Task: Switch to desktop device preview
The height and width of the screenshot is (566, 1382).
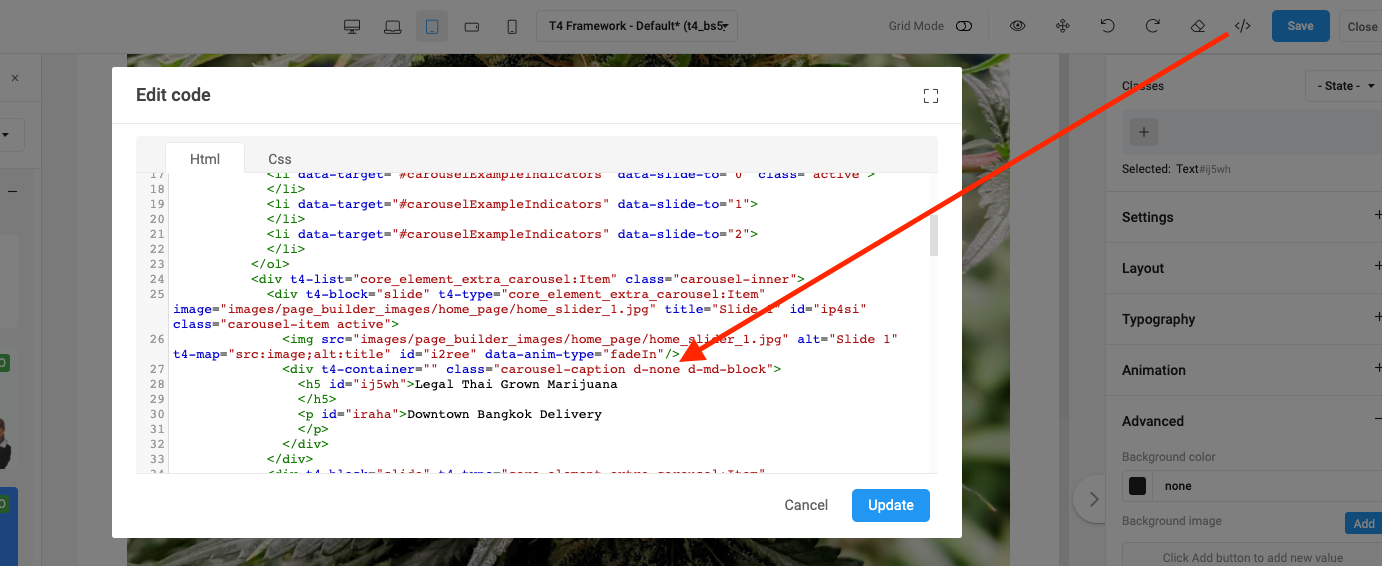Action: pos(352,26)
